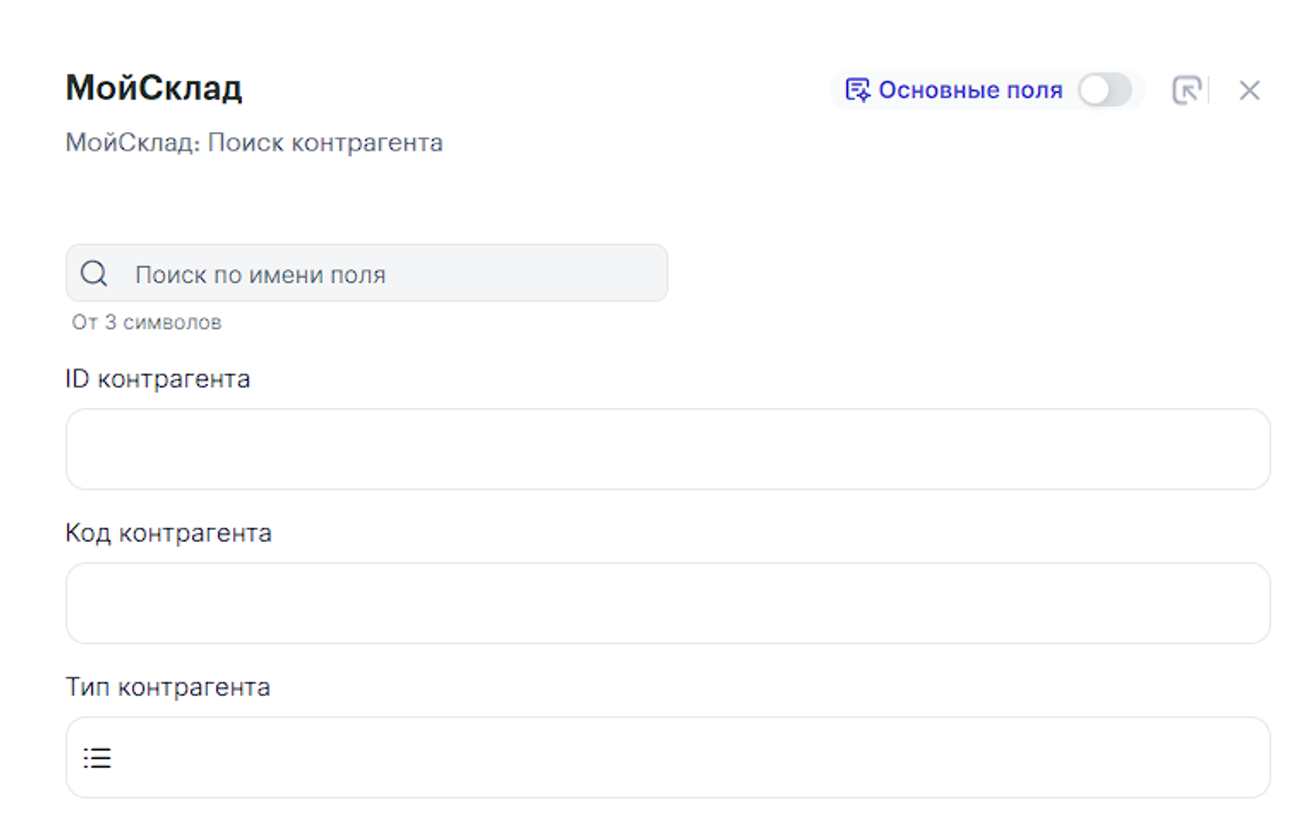The height and width of the screenshot is (827, 1310).
Task: Click the ID контрагента field label
Action: pyautogui.click(x=157, y=379)
